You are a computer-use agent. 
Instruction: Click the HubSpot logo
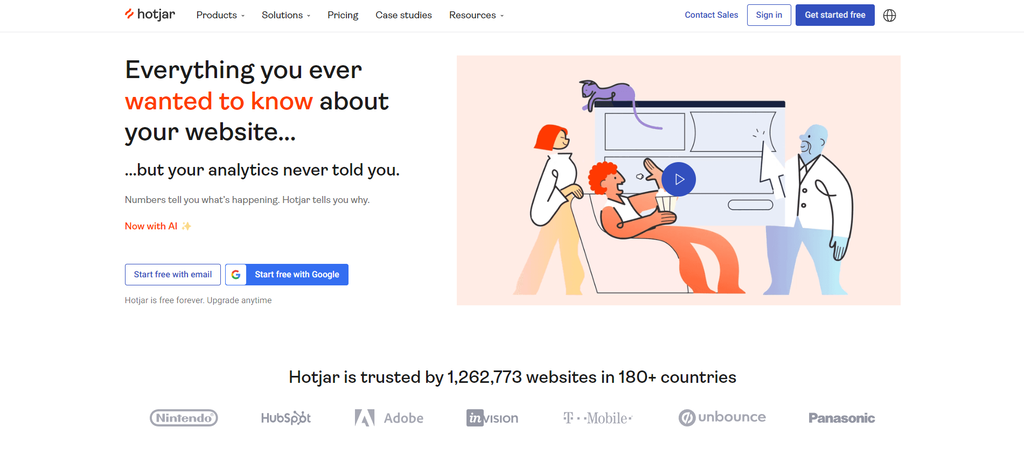pos(286,418)
